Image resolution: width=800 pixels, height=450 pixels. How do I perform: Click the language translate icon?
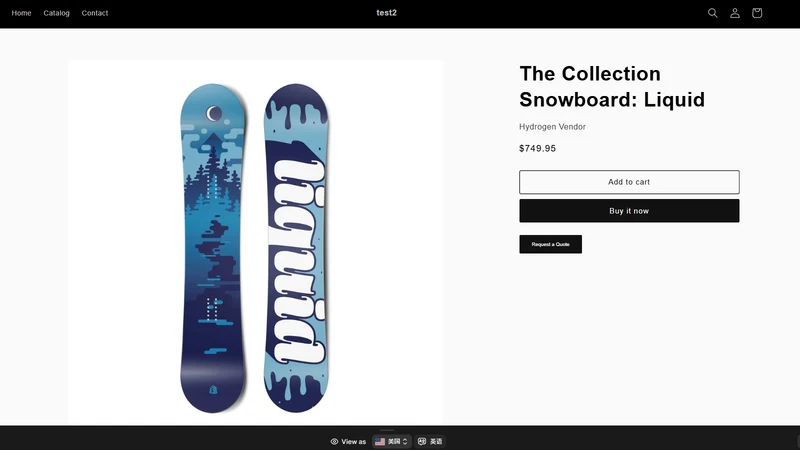[422, 442]
